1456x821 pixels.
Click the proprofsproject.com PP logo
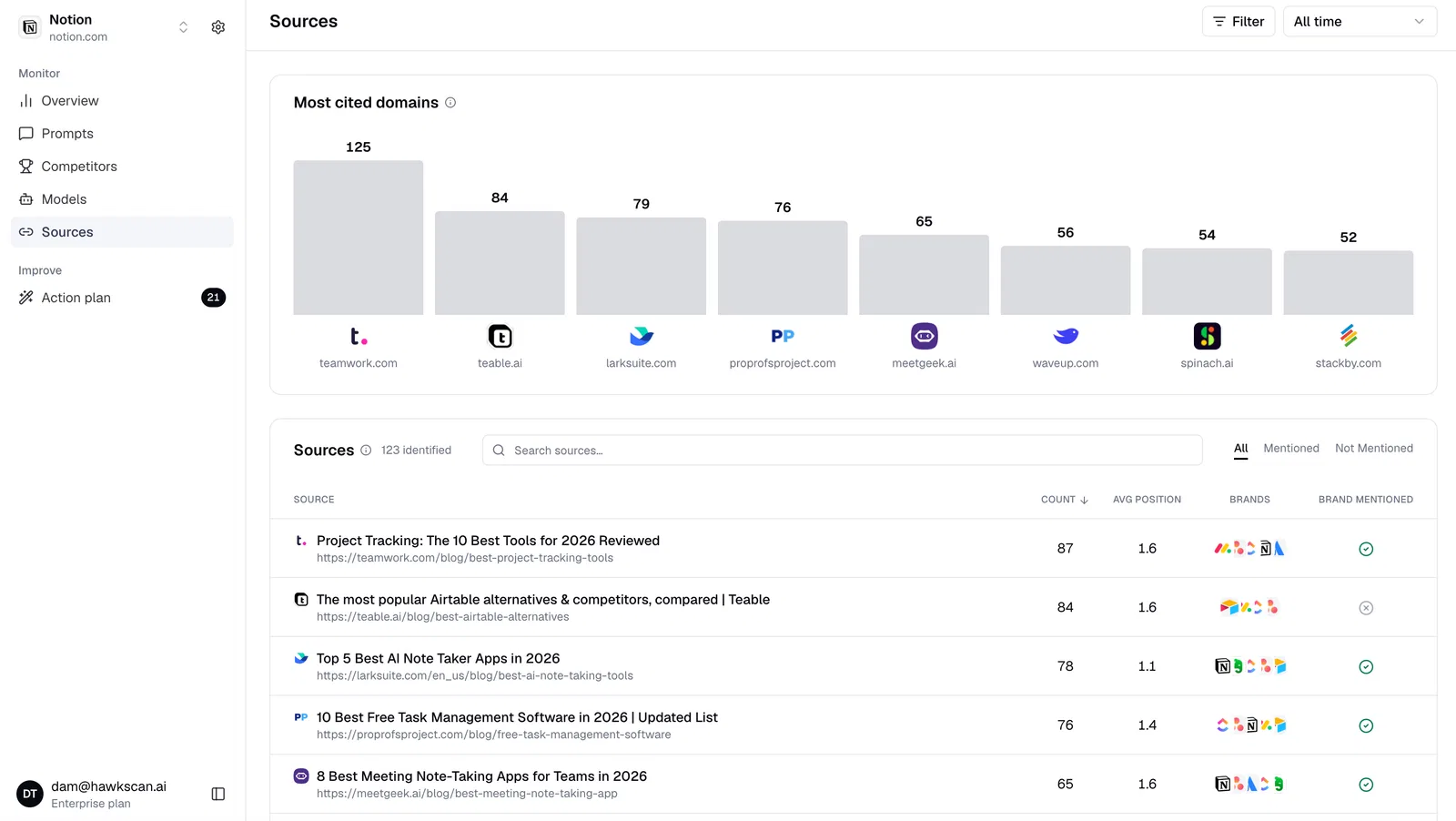(x=783, y=337)
